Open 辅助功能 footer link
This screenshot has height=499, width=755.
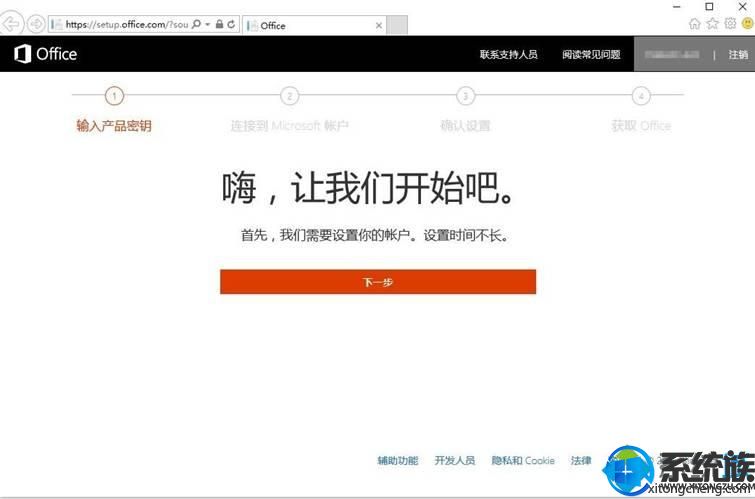(x=398, y=460)
